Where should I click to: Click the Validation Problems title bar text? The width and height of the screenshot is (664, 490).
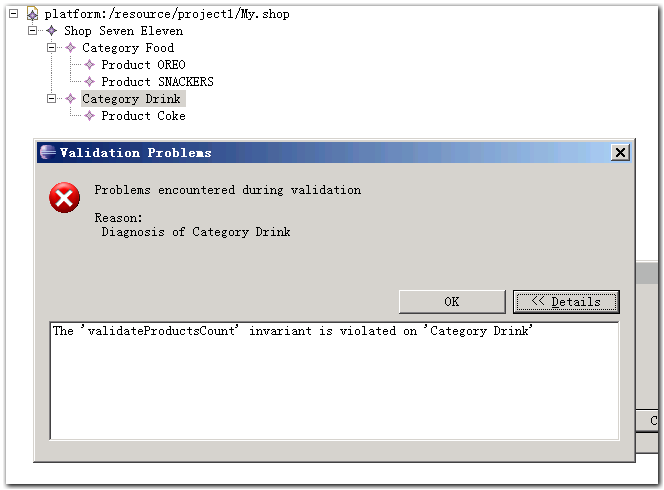[x=135, y=152]
